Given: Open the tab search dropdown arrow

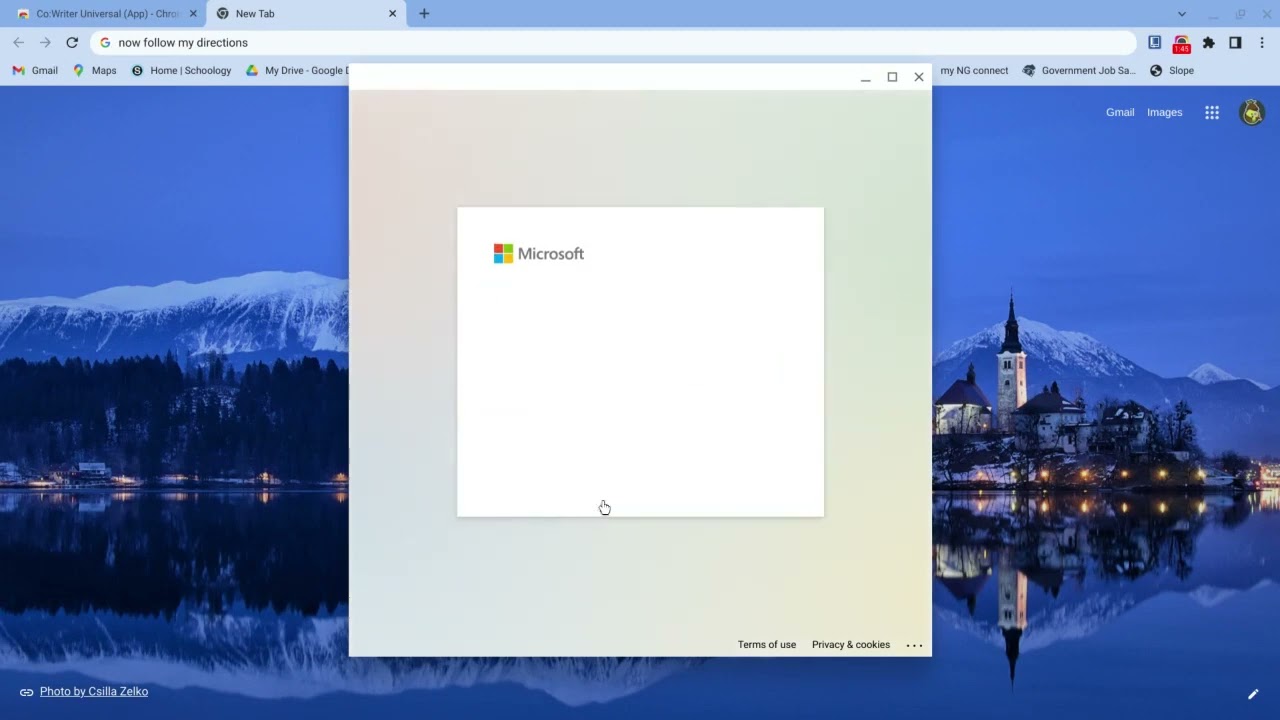Looking at the screenshot, I should 1182,14.
